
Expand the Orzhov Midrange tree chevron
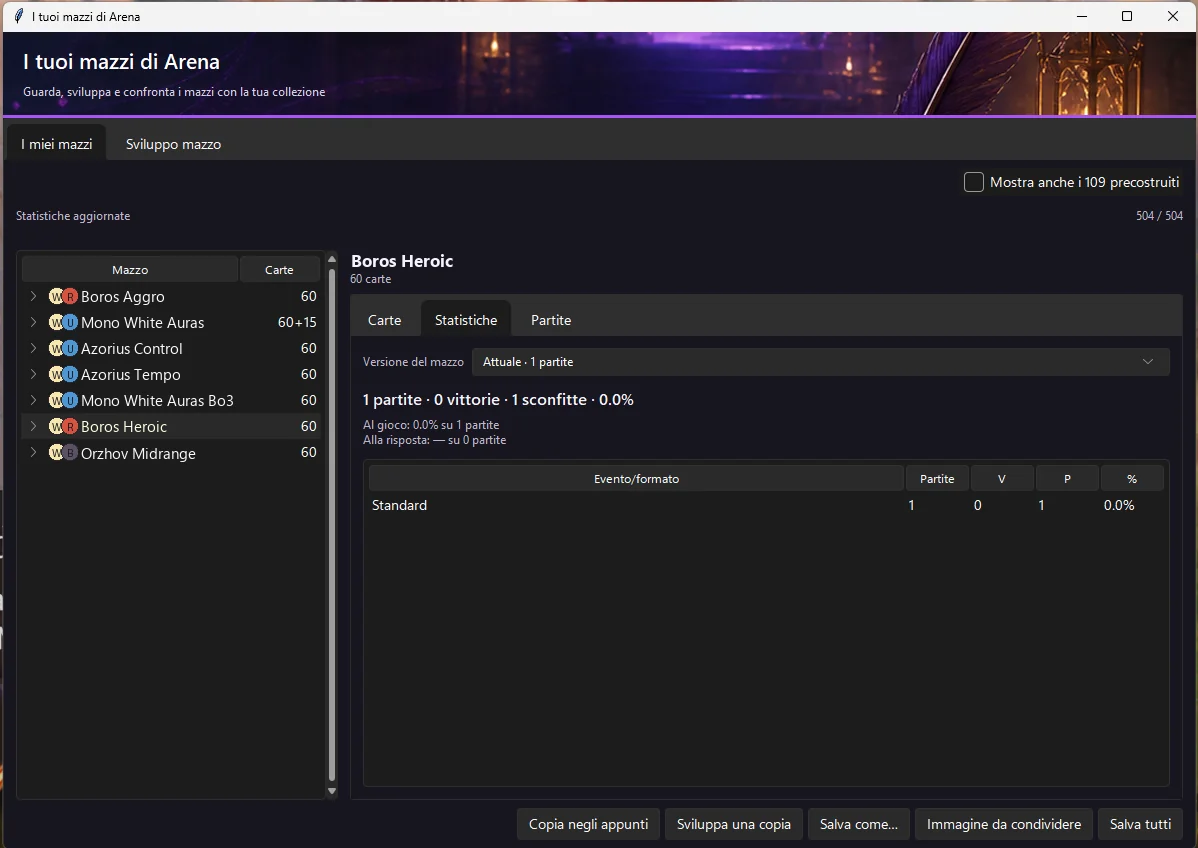[x=34, y=452]
